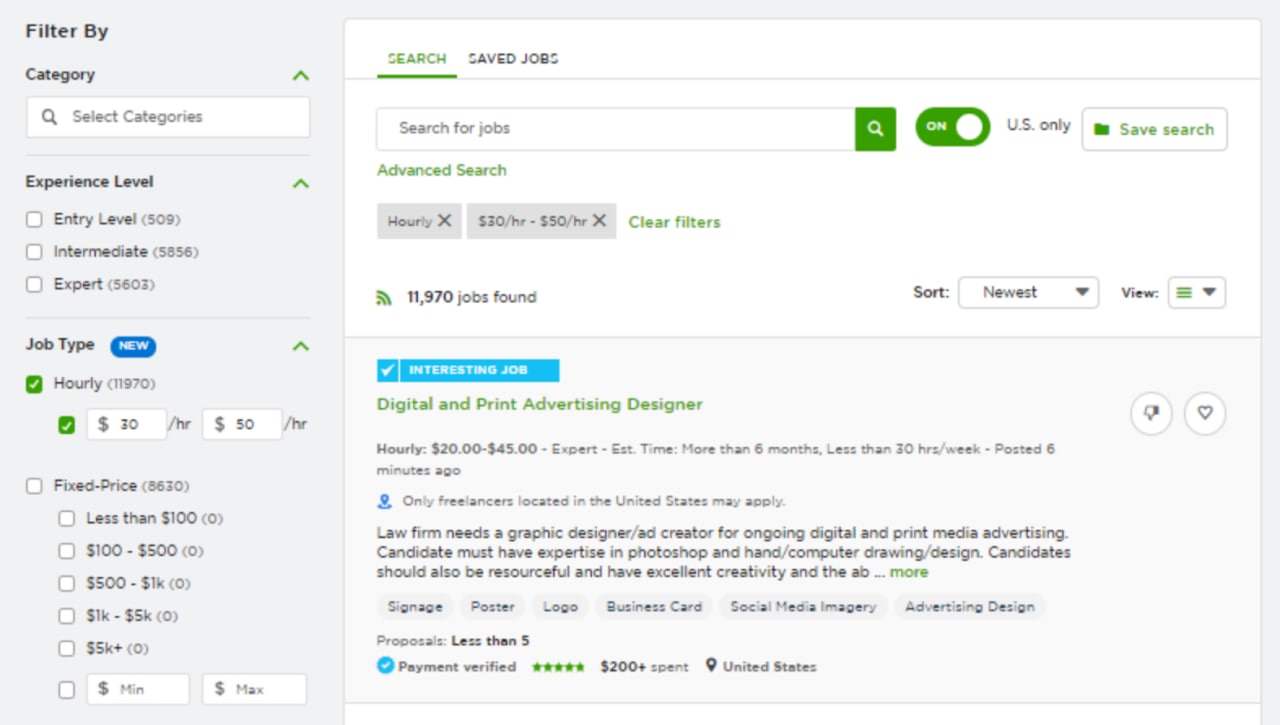Image resolution: width=1280 pixels, height=725 pixels.
Task: Open the View layout dropdown
Action: [x=1197, y=292]
